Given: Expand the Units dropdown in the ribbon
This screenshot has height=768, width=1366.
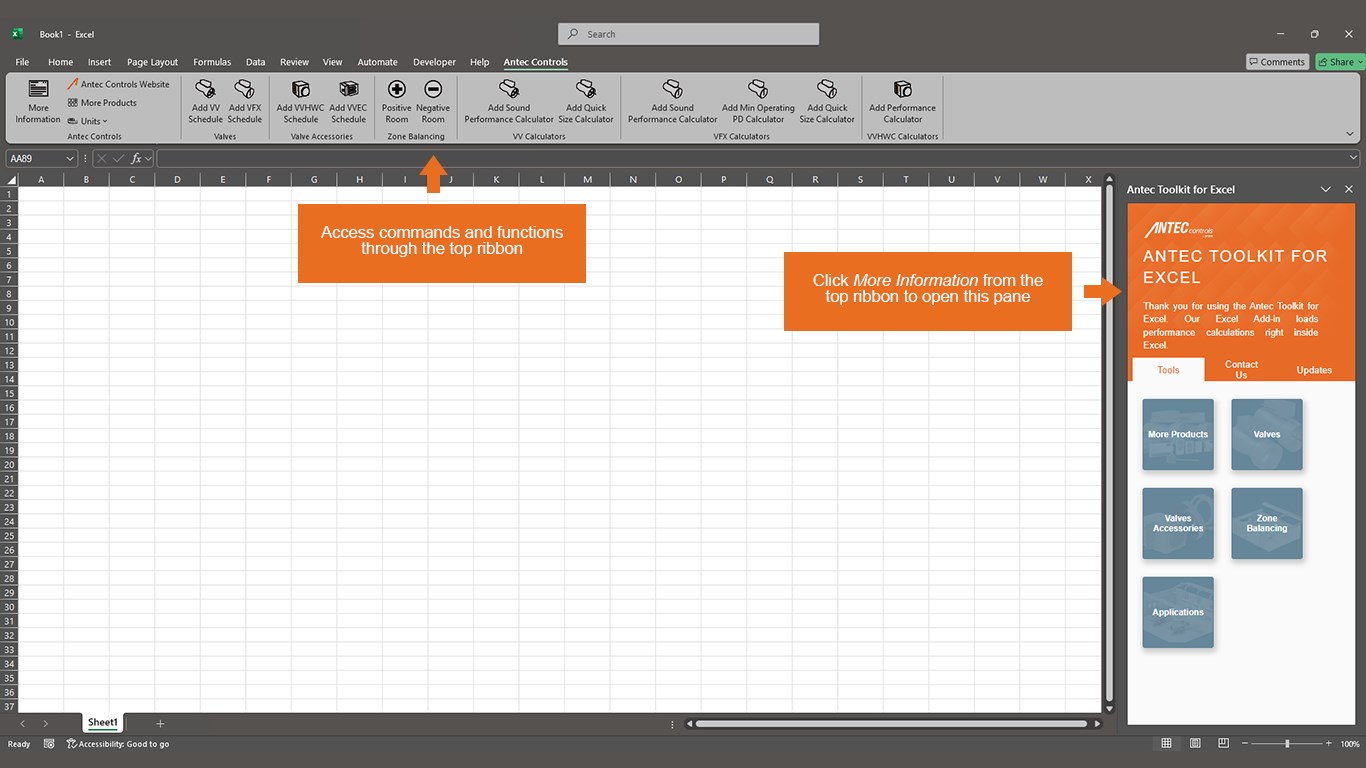Looking at the screenshot, I should (x=88, y=121).
